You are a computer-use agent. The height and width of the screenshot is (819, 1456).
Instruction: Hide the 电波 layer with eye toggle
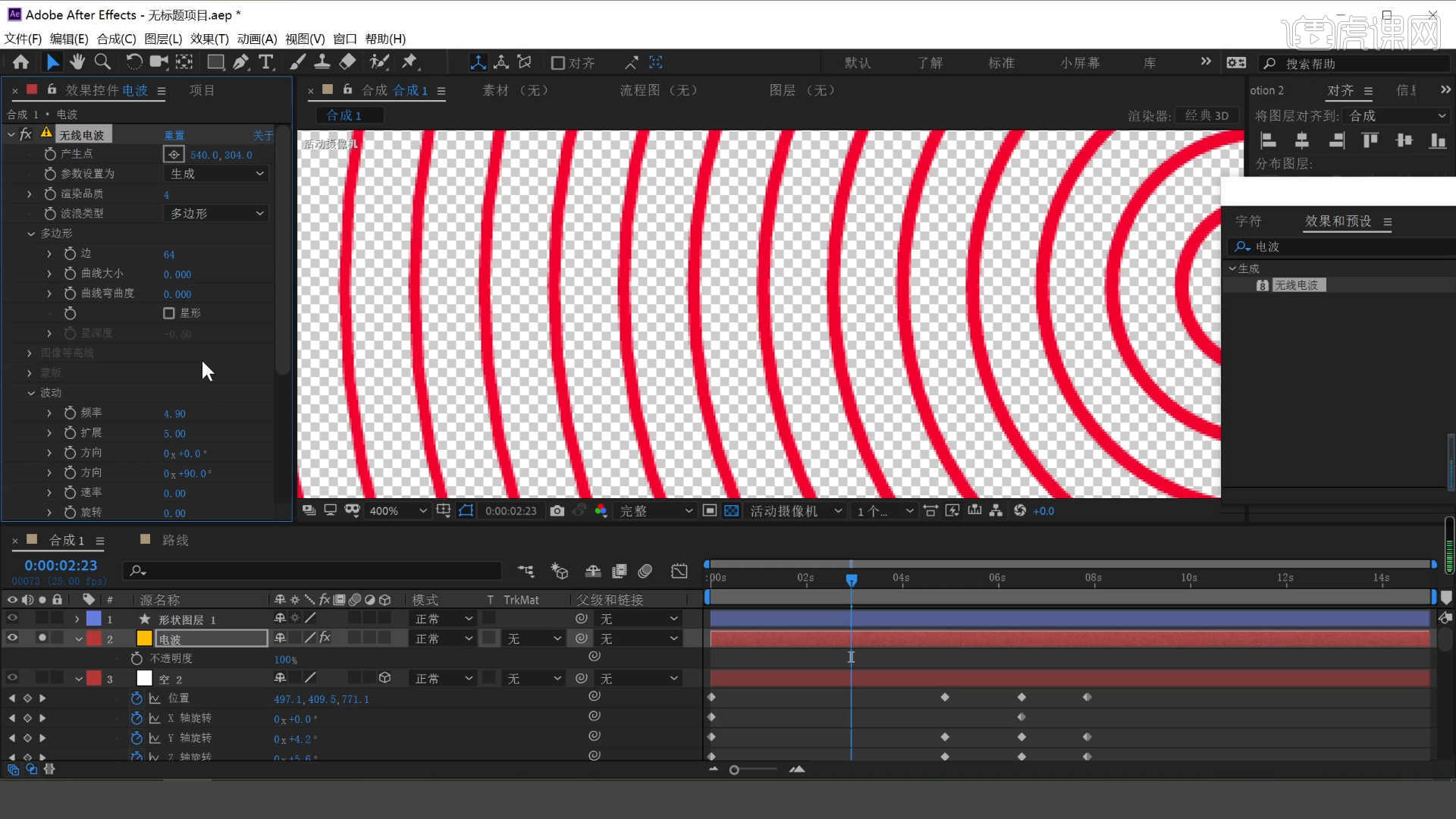(12, 639)
